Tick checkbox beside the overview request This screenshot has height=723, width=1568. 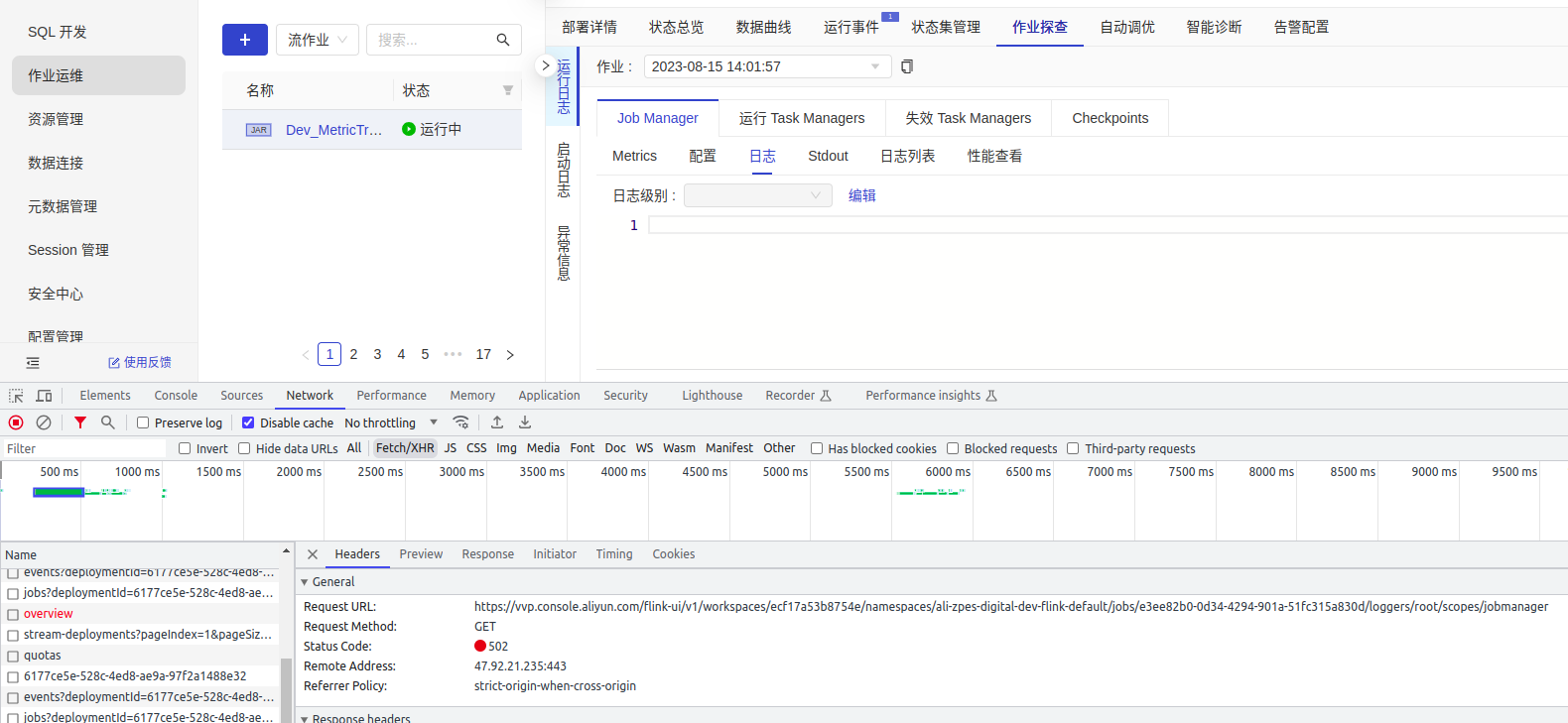(x=13, y=614)
